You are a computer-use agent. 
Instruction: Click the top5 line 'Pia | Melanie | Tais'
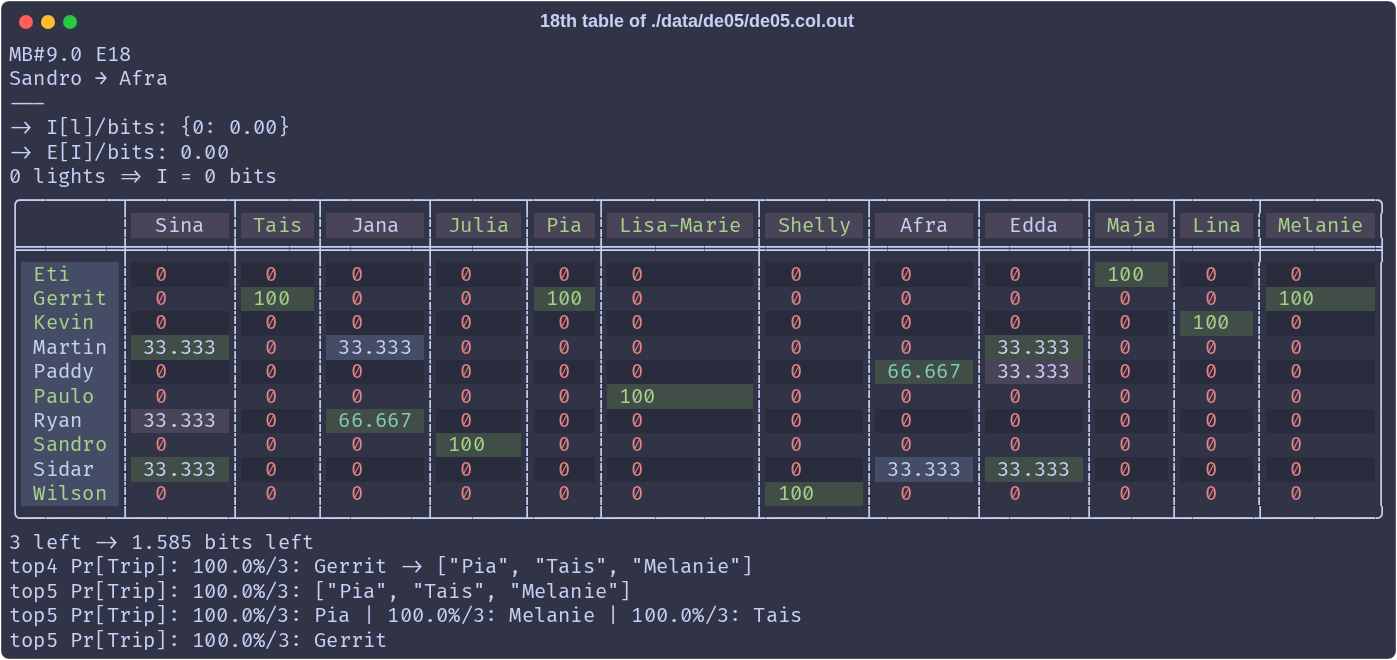point(405,615)
